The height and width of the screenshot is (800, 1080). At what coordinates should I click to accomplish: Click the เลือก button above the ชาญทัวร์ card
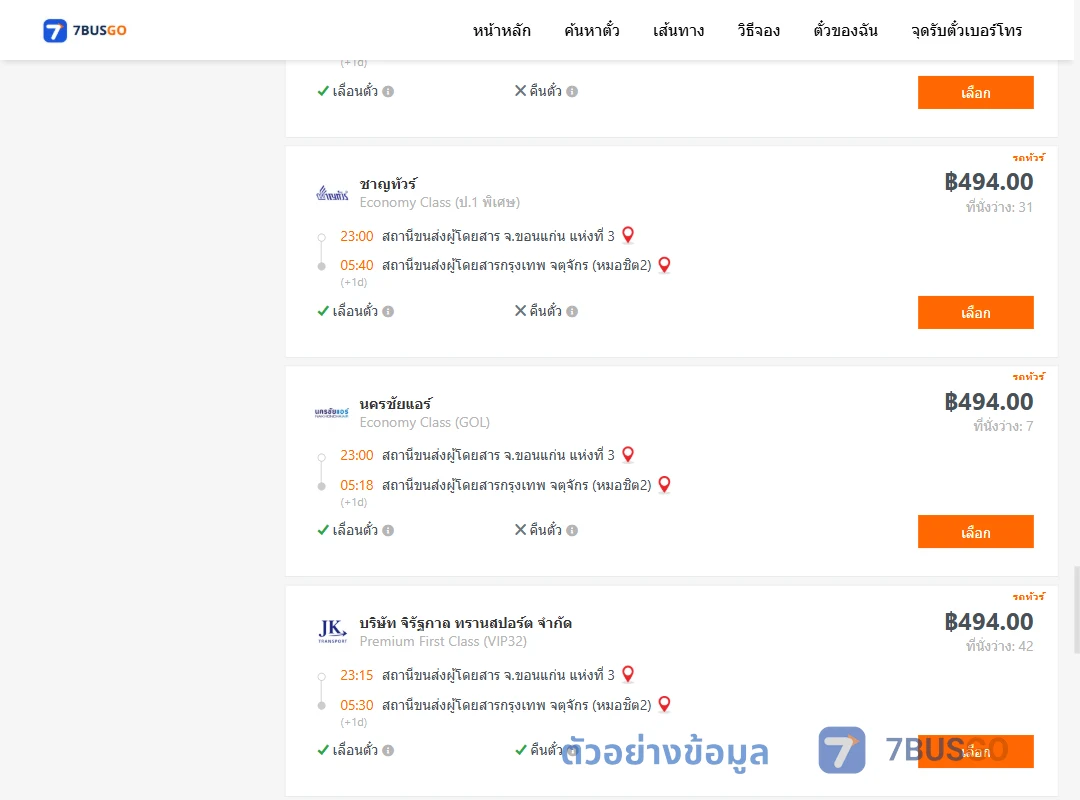975,92
